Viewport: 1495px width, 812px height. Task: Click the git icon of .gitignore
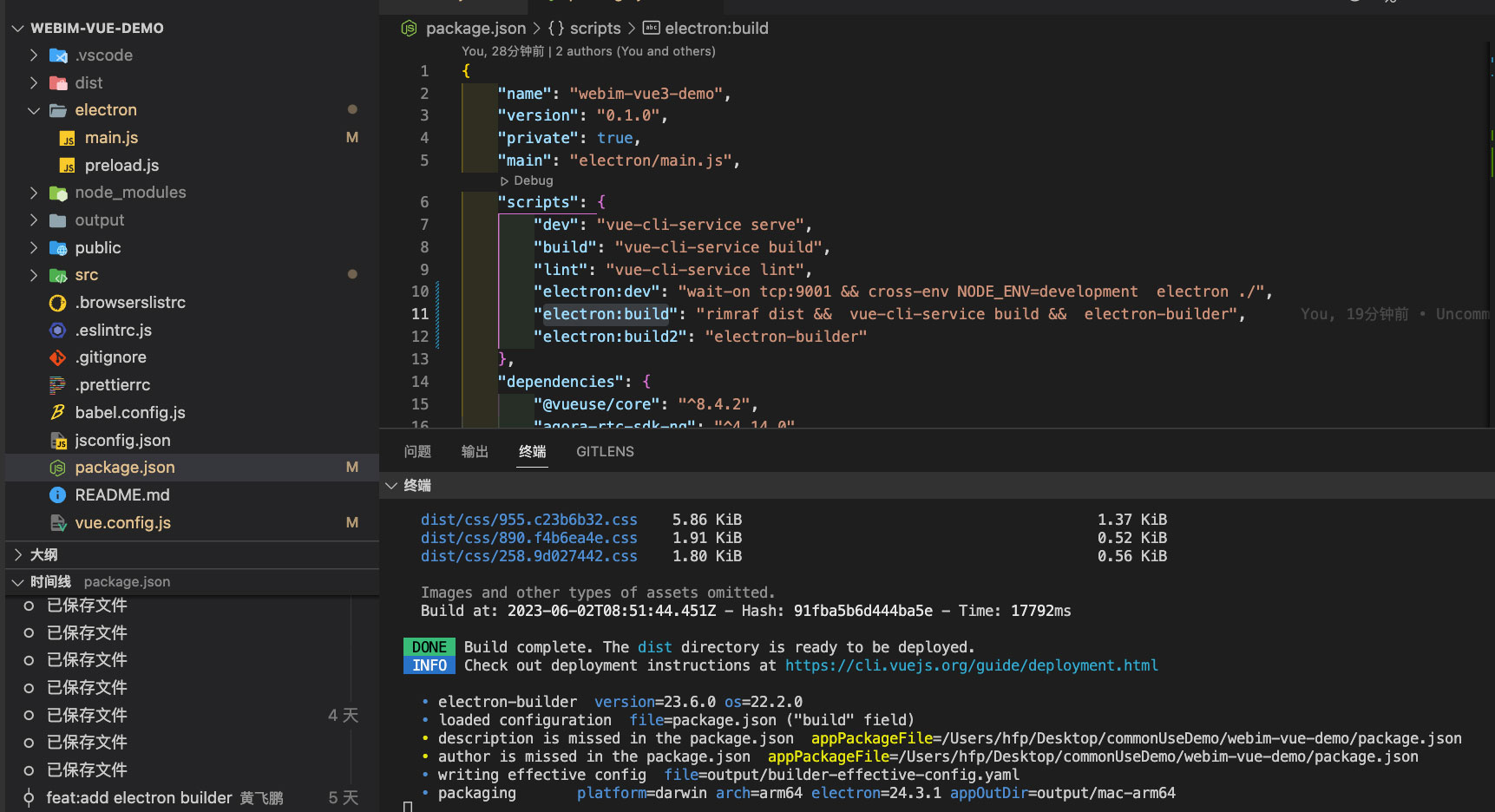[x=58, y=357]
